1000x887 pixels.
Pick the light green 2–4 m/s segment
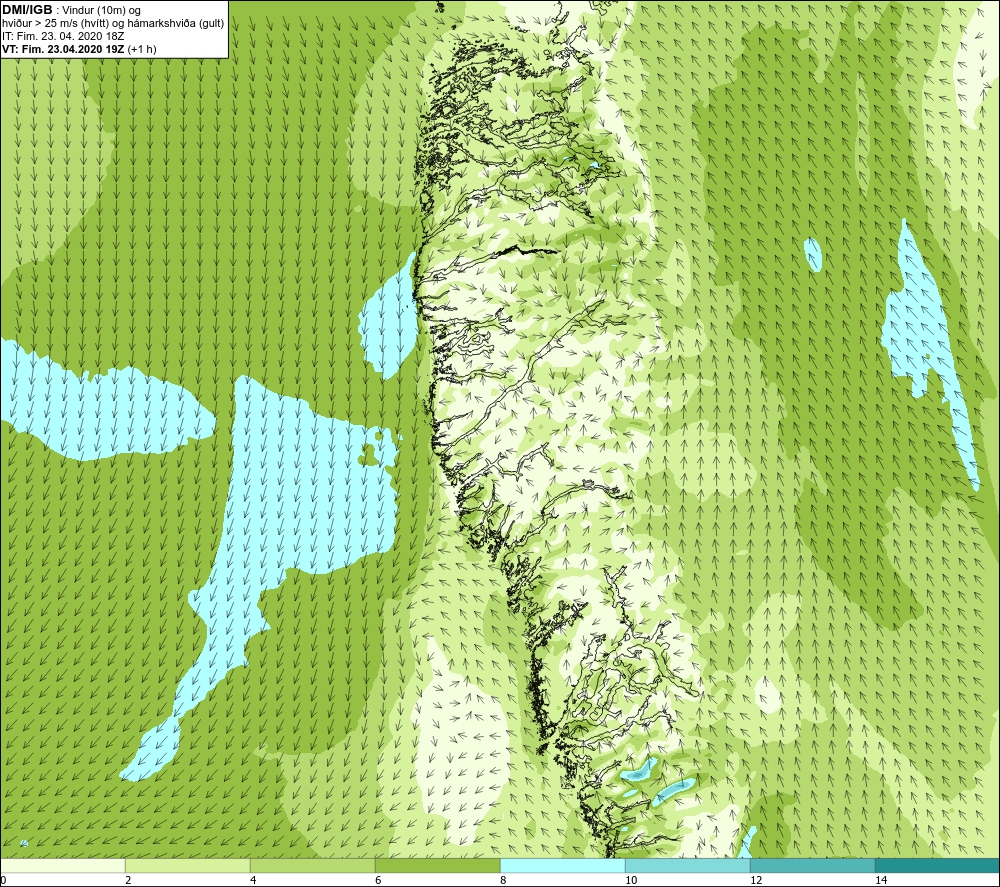point(188,865)
